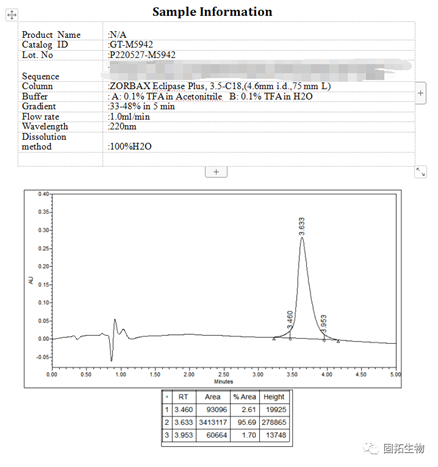Click the % Area column header
The height and width of the screenshot is (467, 438).
click(x=245, y=397)
